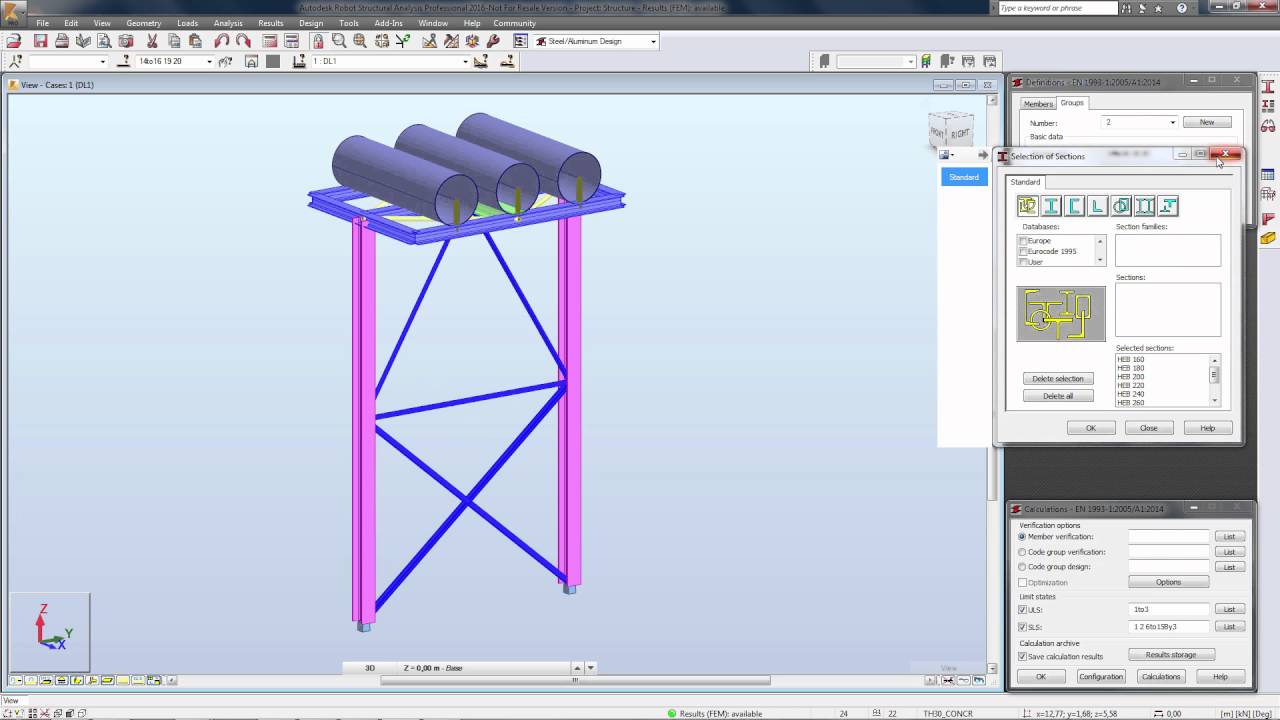The width and height of the screenshot is (1280, 720).
Task: Open the small dropdown icon beside the Standard panel
Action: pyautogui.click(x=947, y=155)
